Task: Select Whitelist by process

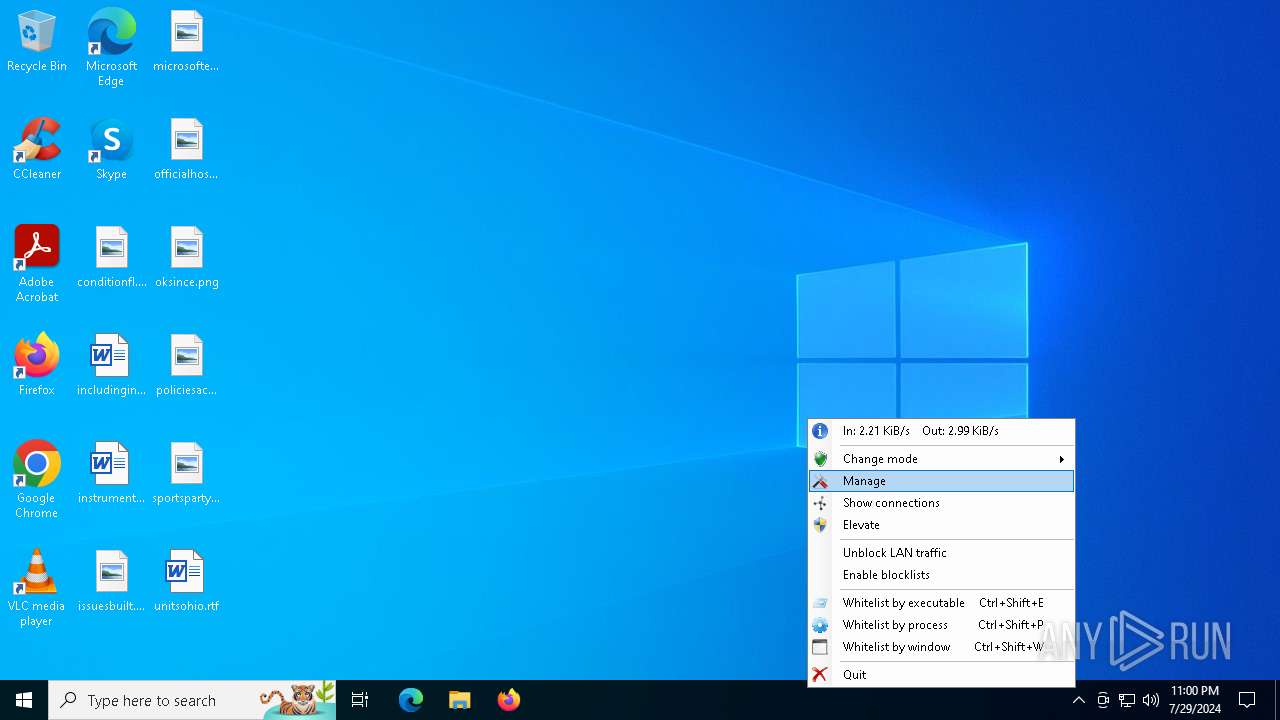Action: 941,625
